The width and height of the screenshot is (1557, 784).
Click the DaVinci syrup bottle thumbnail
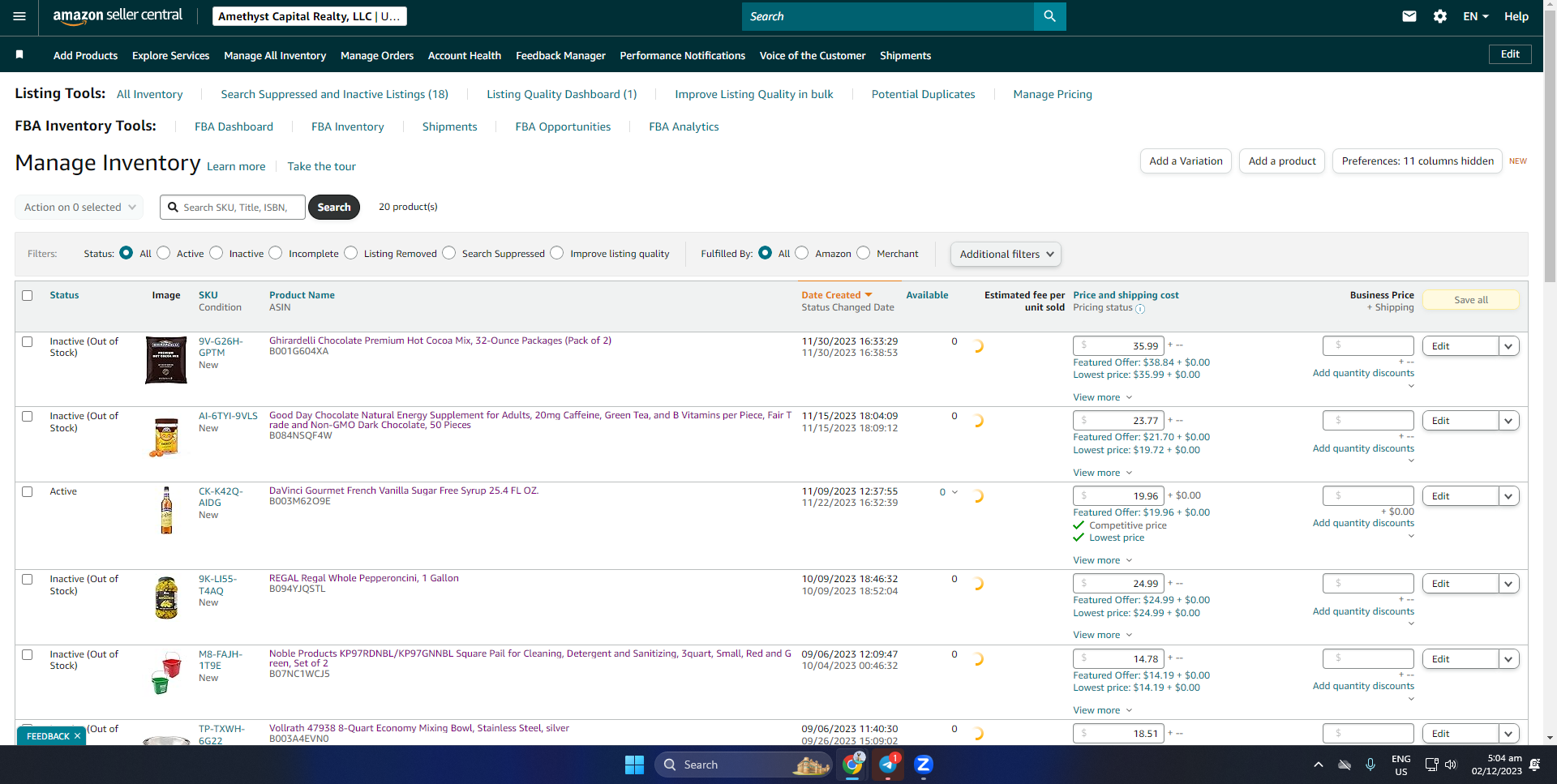[x=166, y=511]
